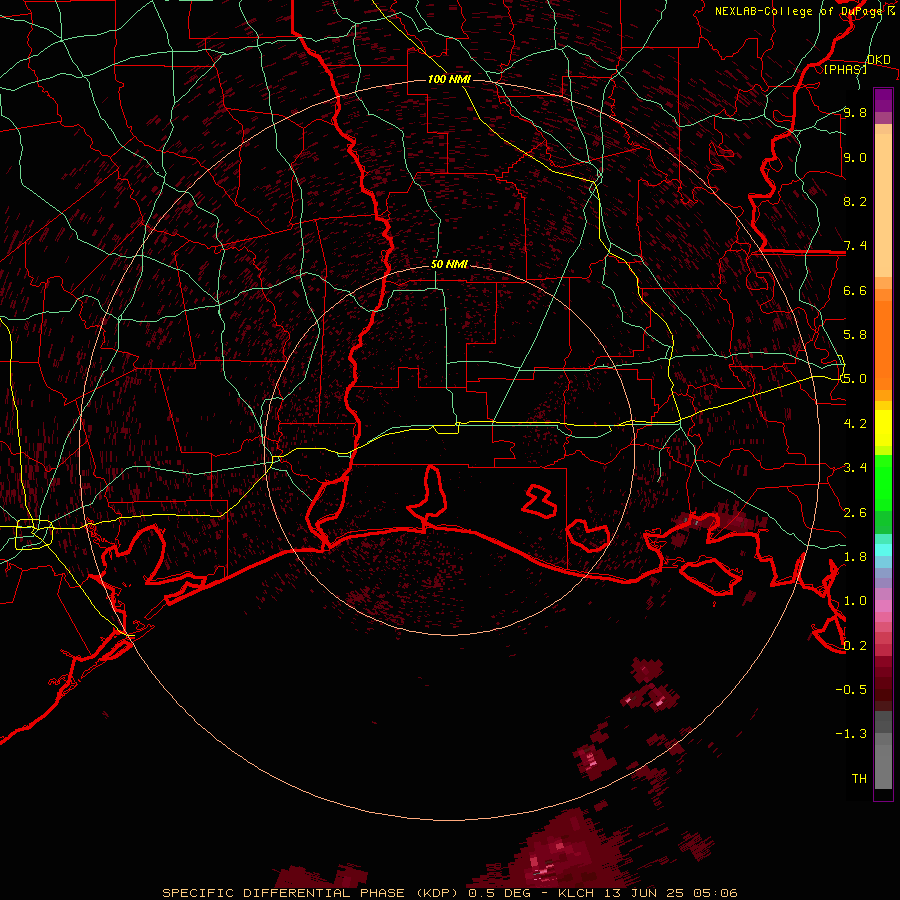Click the 9.0 value on color scale
Screen dimensions: 900x900
click(855, 157)
